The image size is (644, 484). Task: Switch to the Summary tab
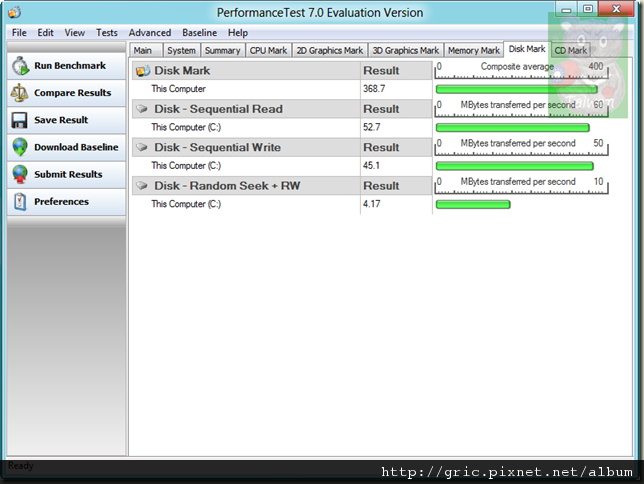pos(223,50)
